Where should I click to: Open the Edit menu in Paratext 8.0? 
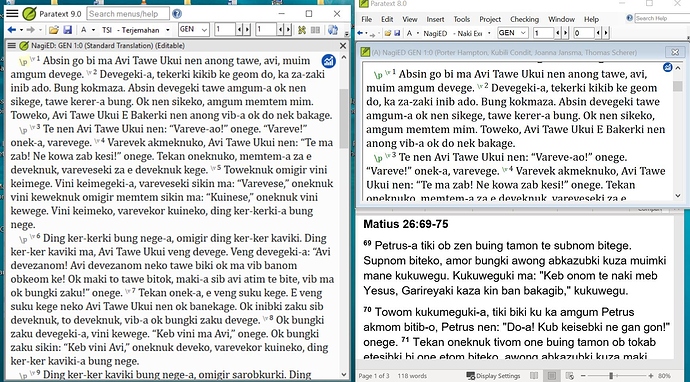coord(387,19)
